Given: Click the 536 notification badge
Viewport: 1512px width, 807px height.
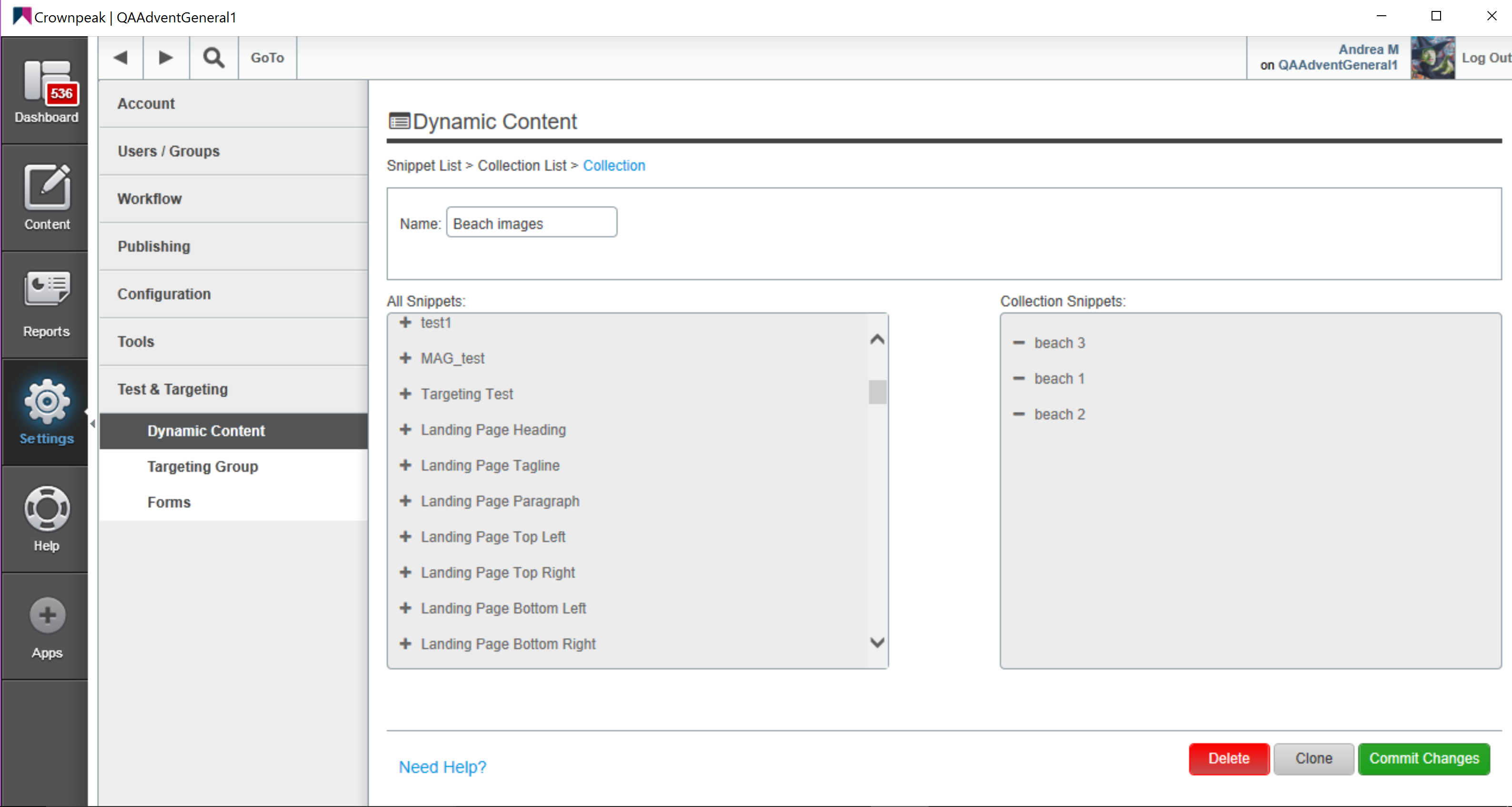Looking at the screenshot, I should click(61, 94).
